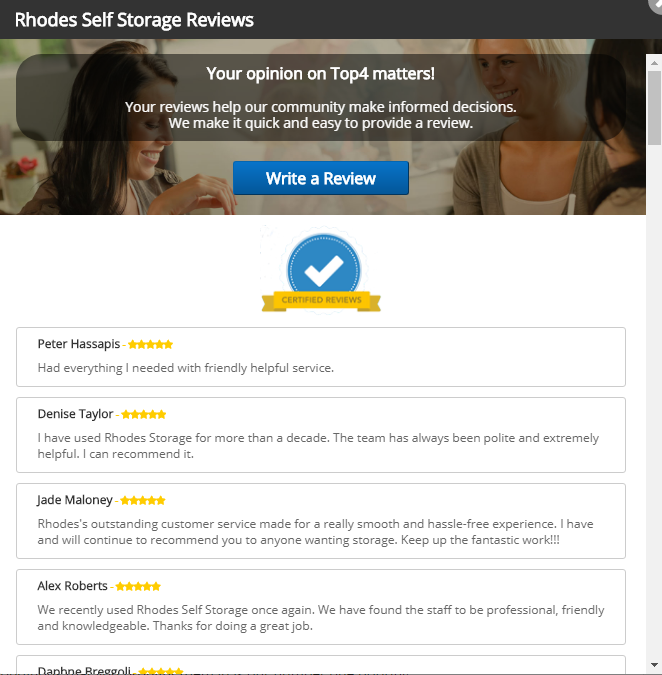
Task: Select the Peter Hassapis reviewer name
Action: [x=79, y=344]
